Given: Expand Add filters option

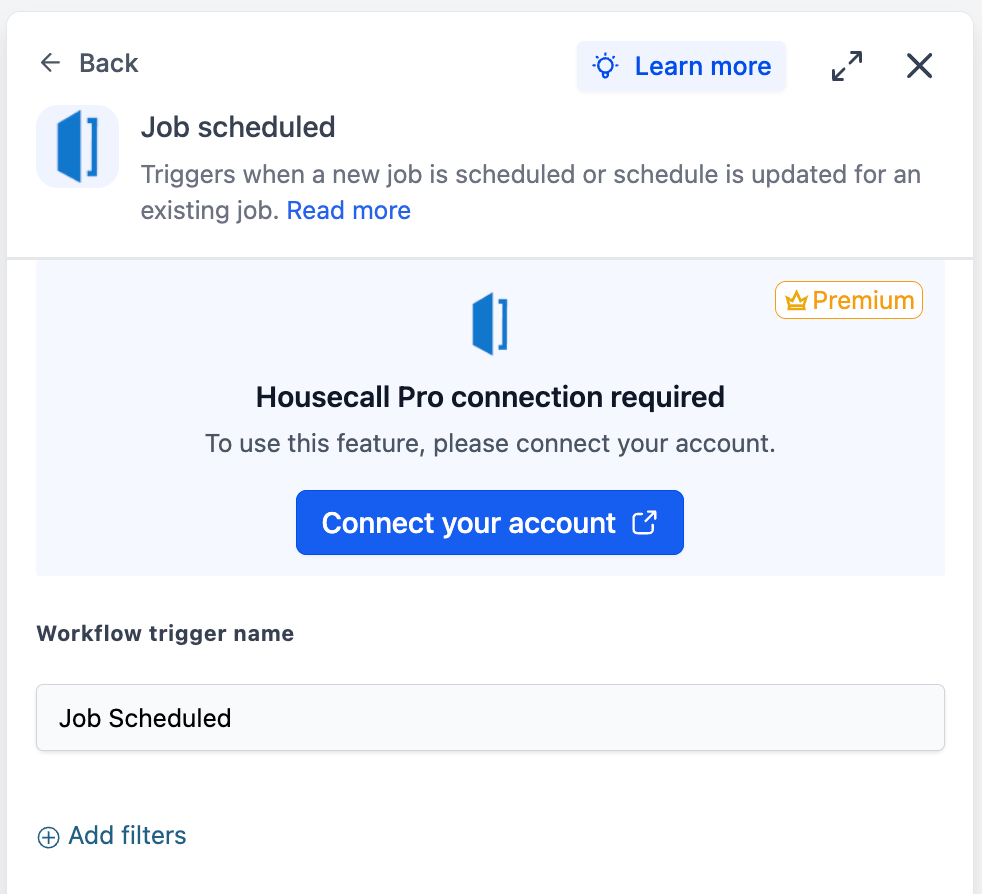Looking at the screenshot, I should 112,836.
